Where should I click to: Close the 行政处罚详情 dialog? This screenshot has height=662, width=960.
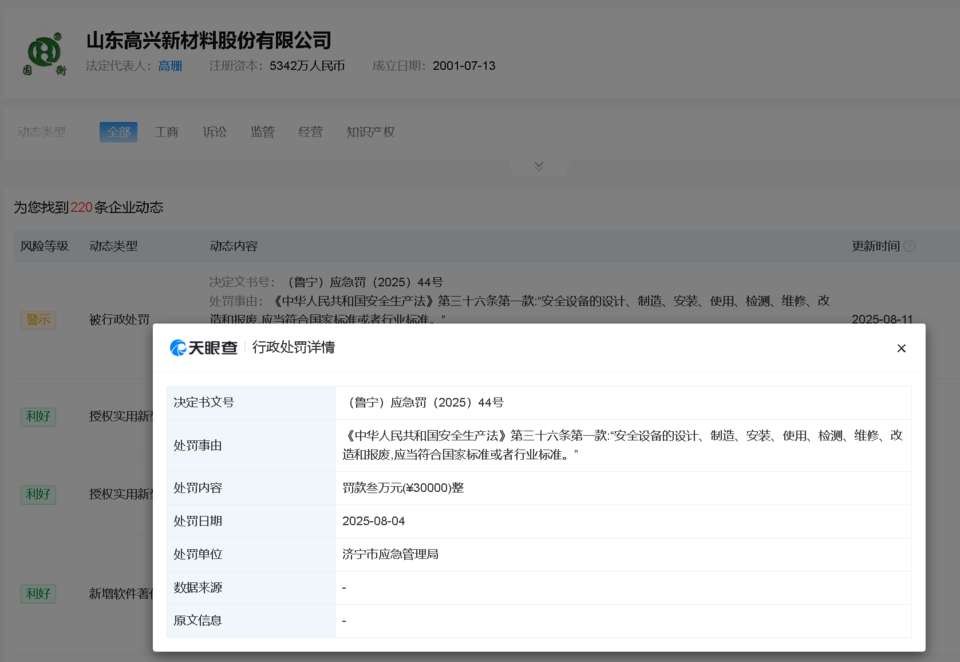coord(901,348)
